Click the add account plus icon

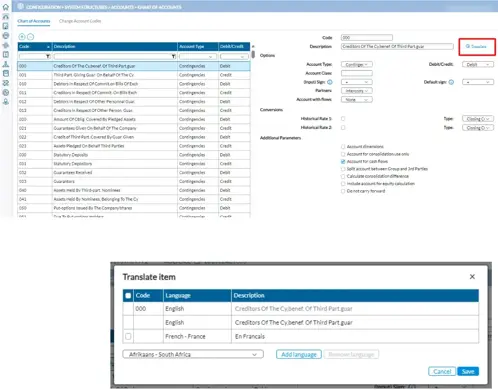click(22, 37)
